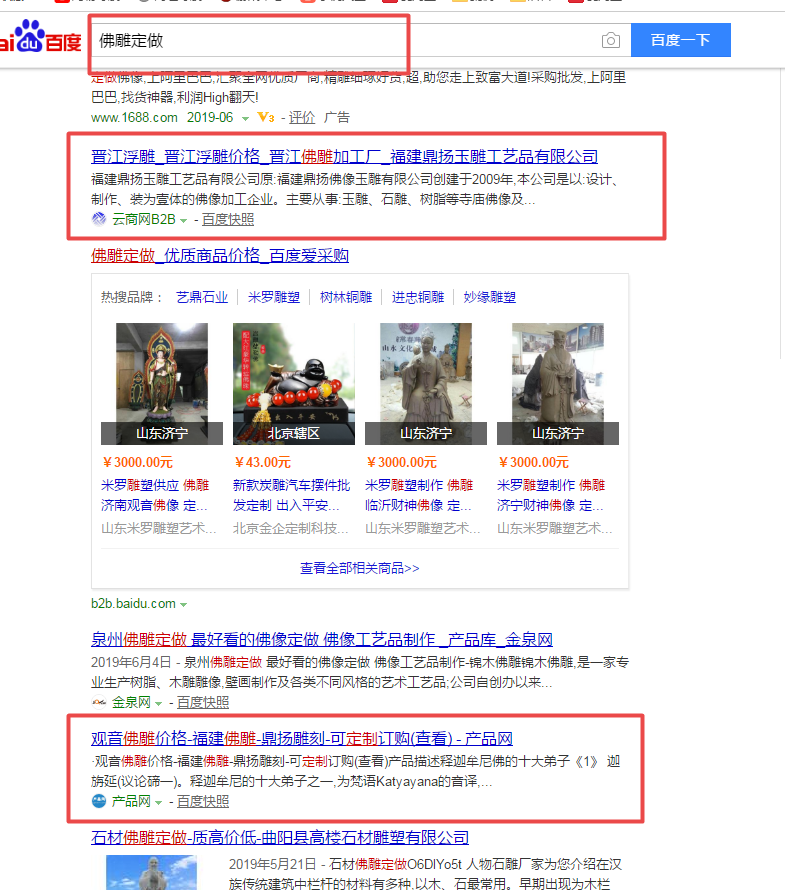The width and height of the screenshot is (785, 890).
Task: Click seller 北京金企定制科技
Action: tap(291, 528)
